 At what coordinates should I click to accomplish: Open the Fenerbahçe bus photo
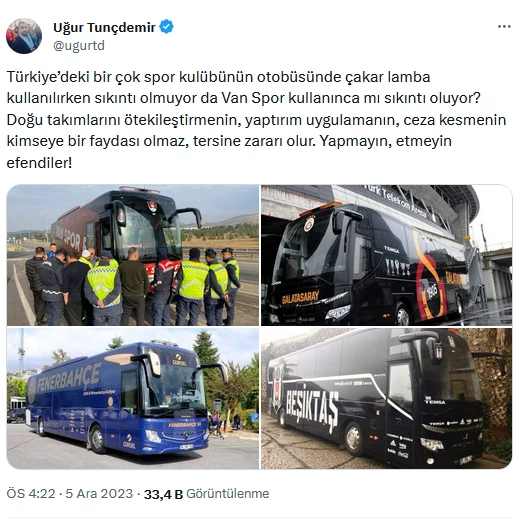[133, 398]
